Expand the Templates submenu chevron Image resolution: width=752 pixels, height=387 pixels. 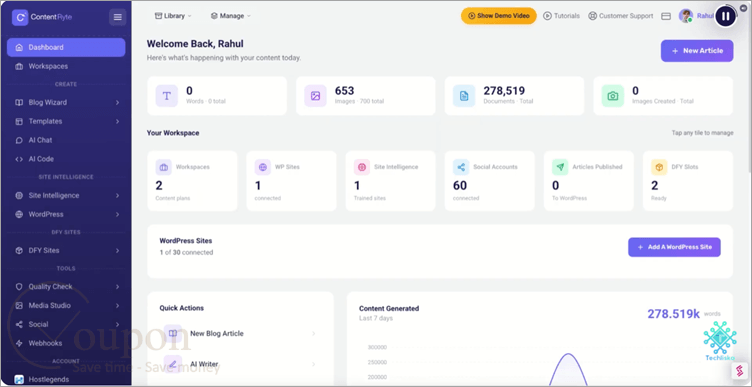[118, 121]
